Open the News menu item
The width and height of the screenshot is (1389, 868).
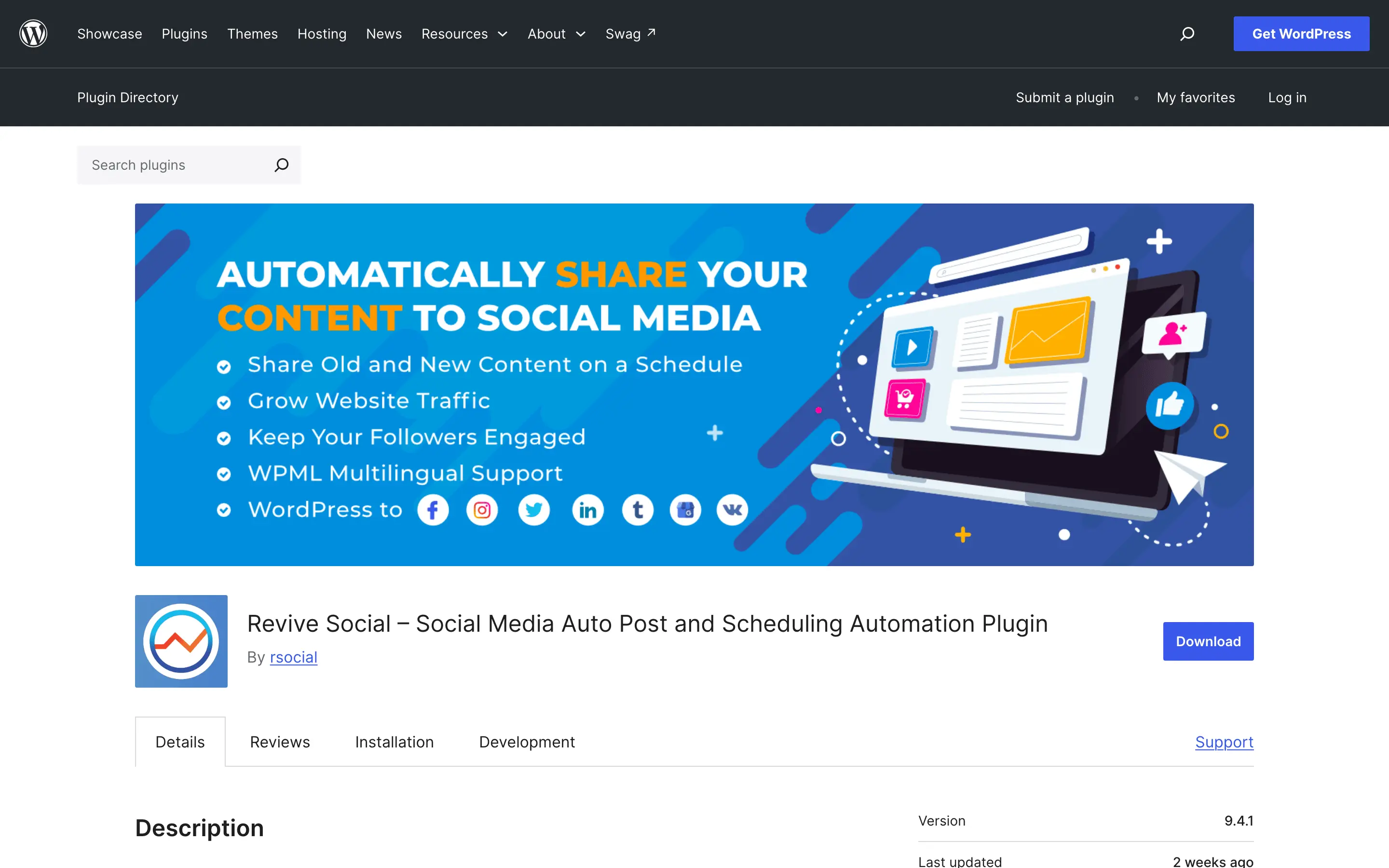click(384, 34)
